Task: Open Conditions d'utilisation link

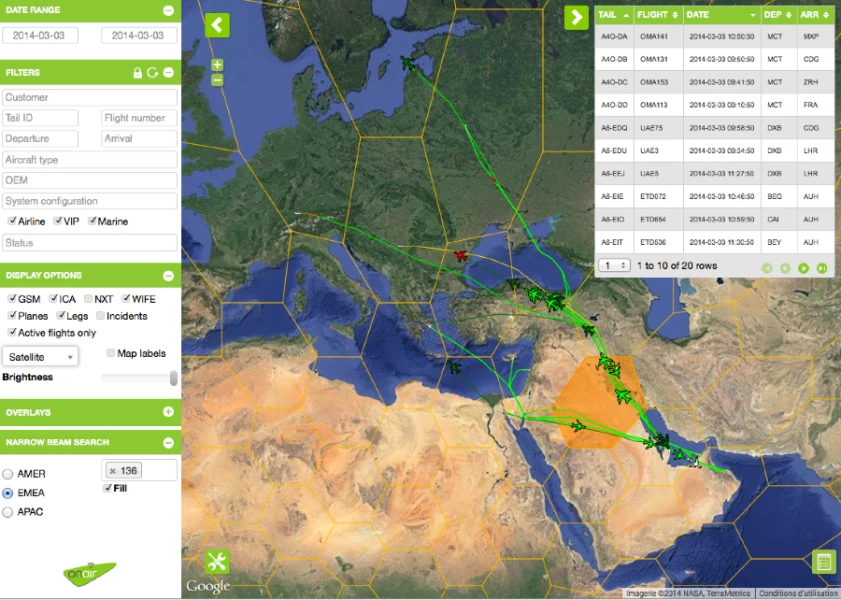Action: click(797, 593)
